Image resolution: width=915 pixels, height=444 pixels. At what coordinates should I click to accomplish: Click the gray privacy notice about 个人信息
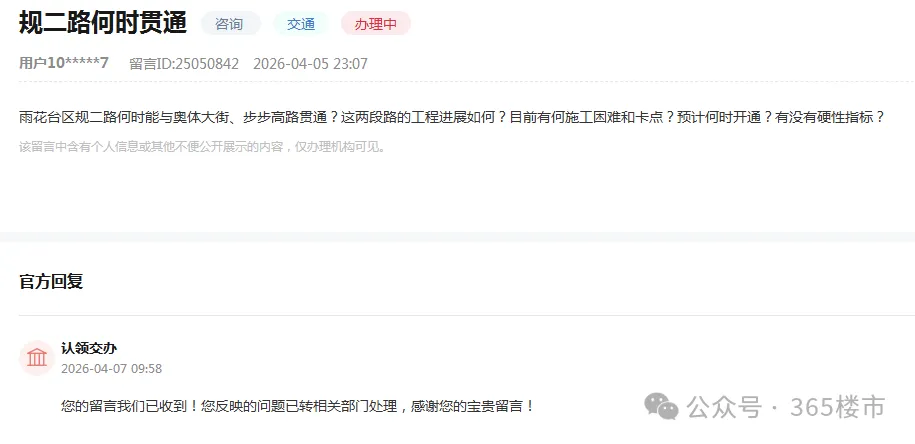pos(202,146)
